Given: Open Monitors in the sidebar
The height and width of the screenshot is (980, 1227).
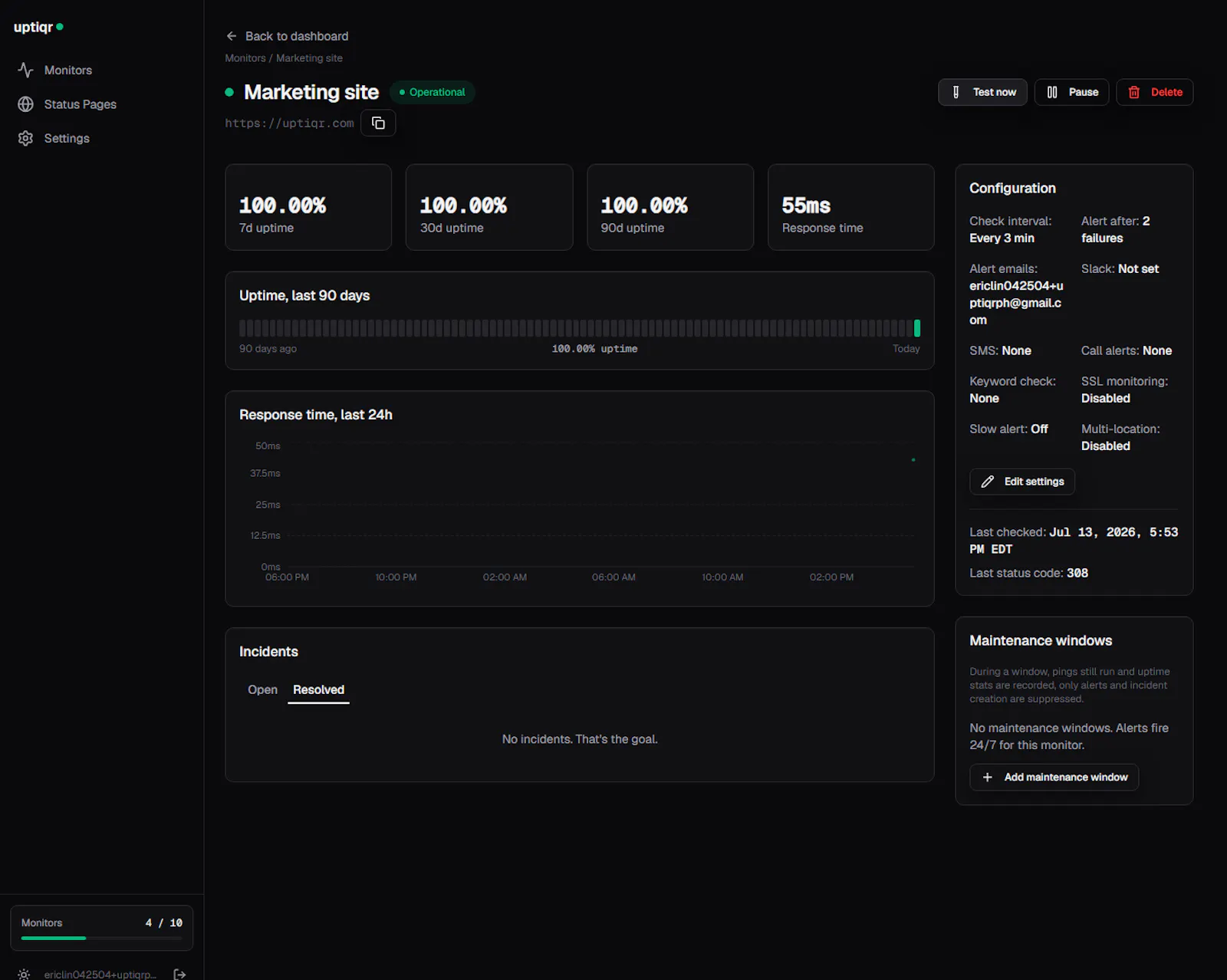Looking at the screenshot, I should (x=67, y=70).
